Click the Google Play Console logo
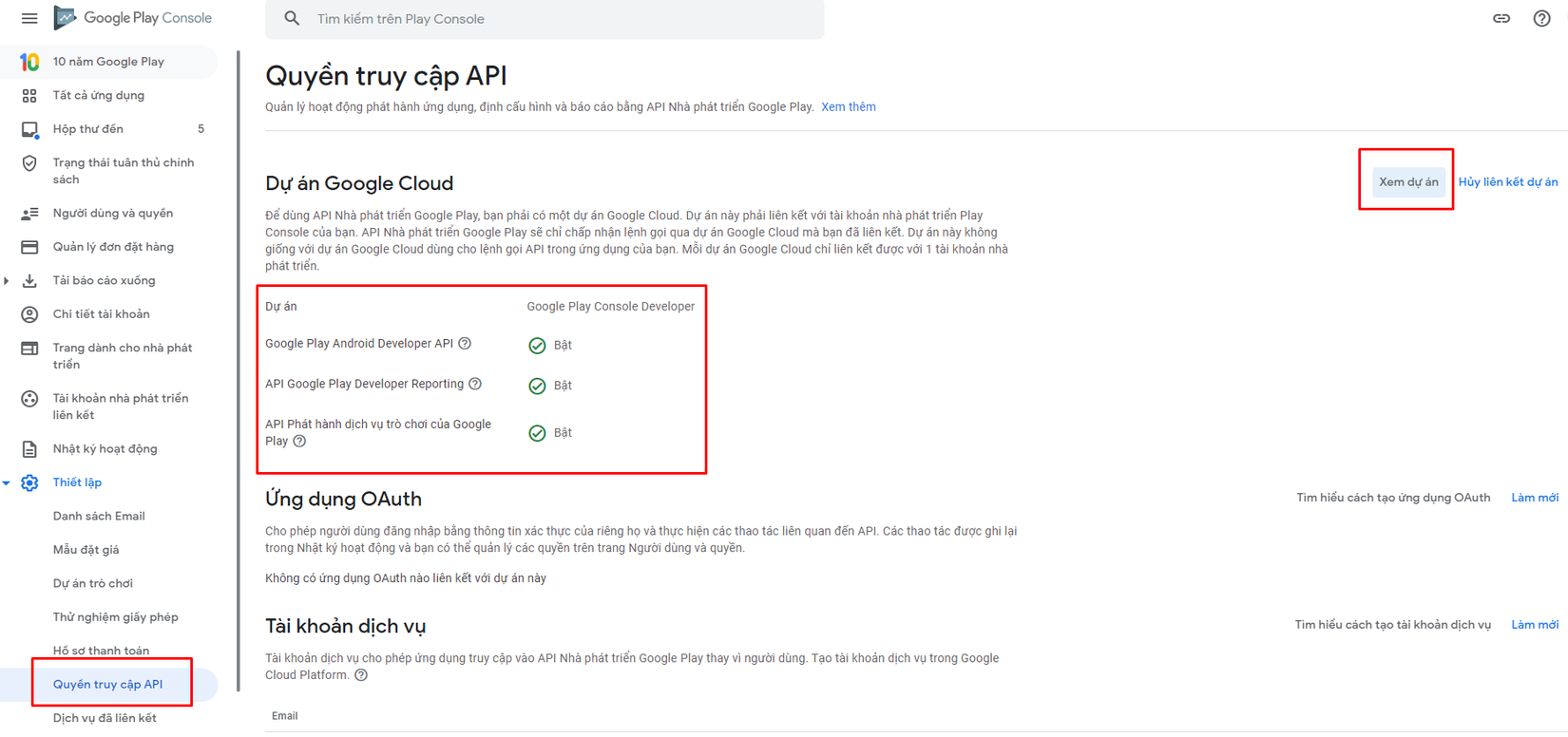This screenshot has height=737, width=1568. point(132,18)
